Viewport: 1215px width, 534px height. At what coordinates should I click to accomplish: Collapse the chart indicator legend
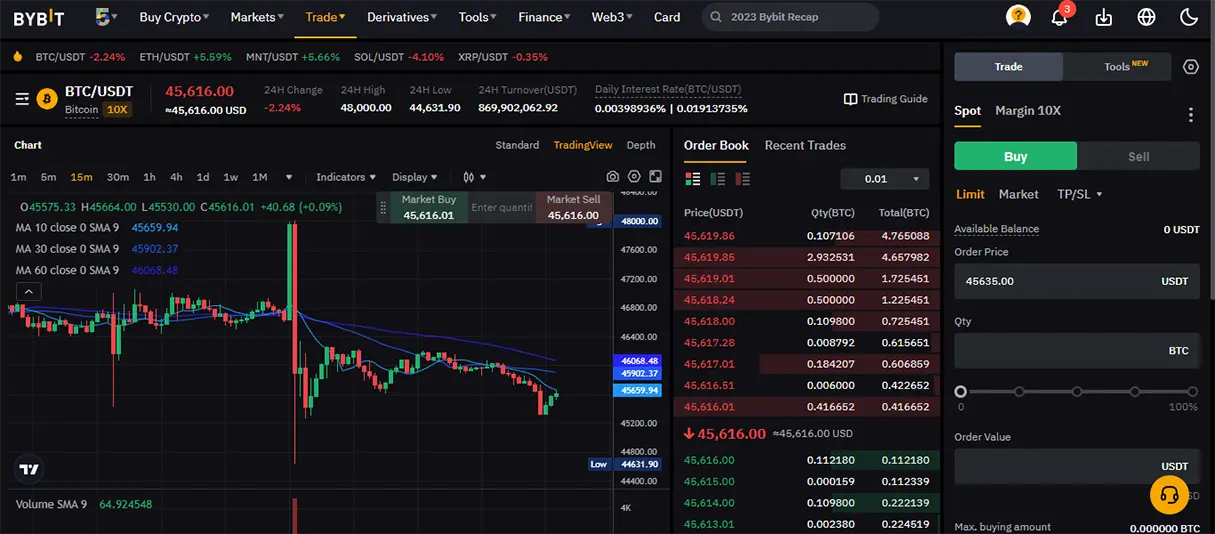(29, 291)
